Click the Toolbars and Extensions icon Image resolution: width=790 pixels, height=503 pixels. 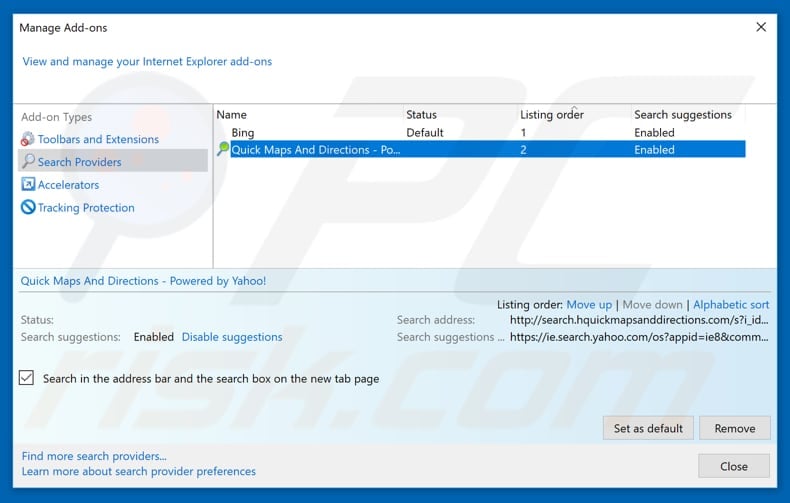(x=28, y=139)
